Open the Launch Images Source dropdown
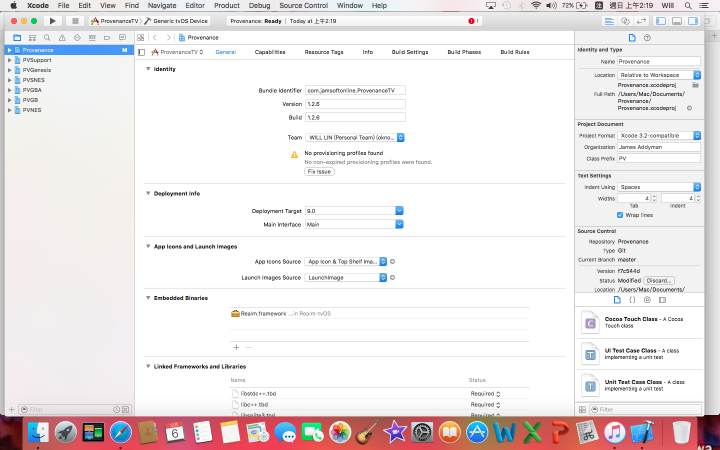 click(x=346, y=278)
